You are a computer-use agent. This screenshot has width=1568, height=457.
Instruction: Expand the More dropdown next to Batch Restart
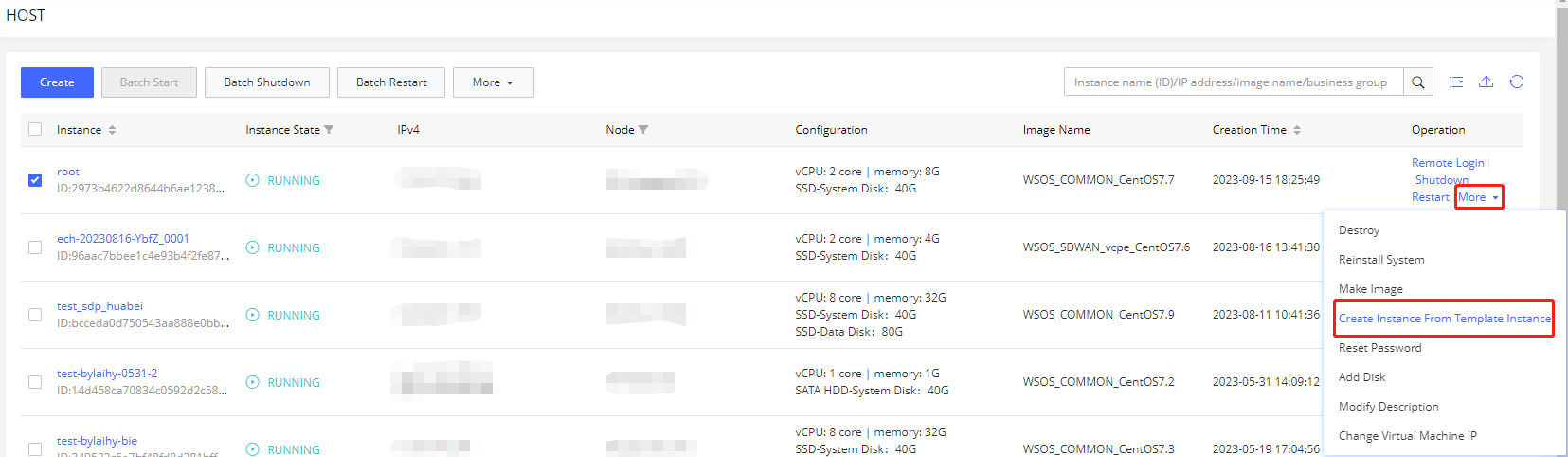coord(493,82)
